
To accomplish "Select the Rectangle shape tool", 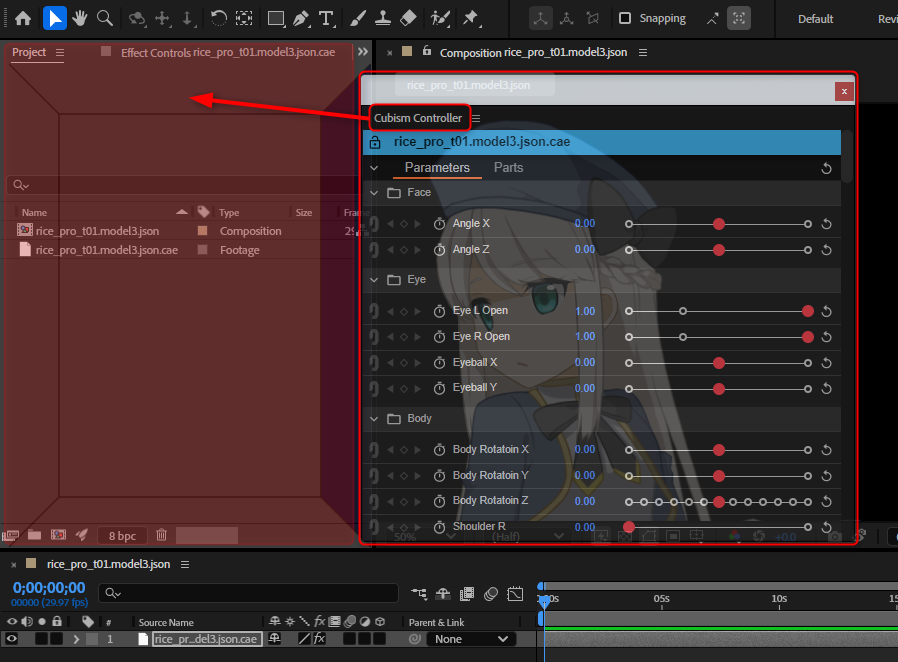I will click(x=276, y=18).
